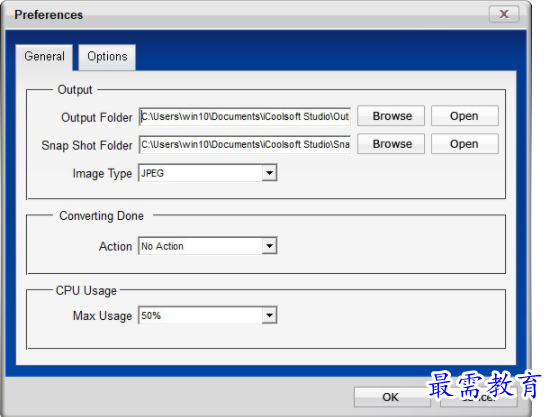Viewport: 550px width, 417px height.
Task: Browse for the Snap Shot Folder
Action: (x=391, y=144)
